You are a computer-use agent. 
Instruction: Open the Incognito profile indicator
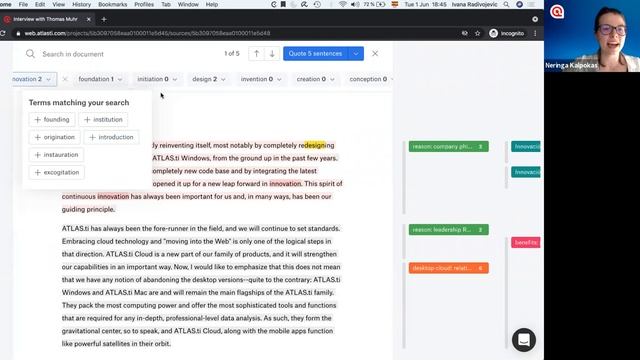click(x=507, y=33)
